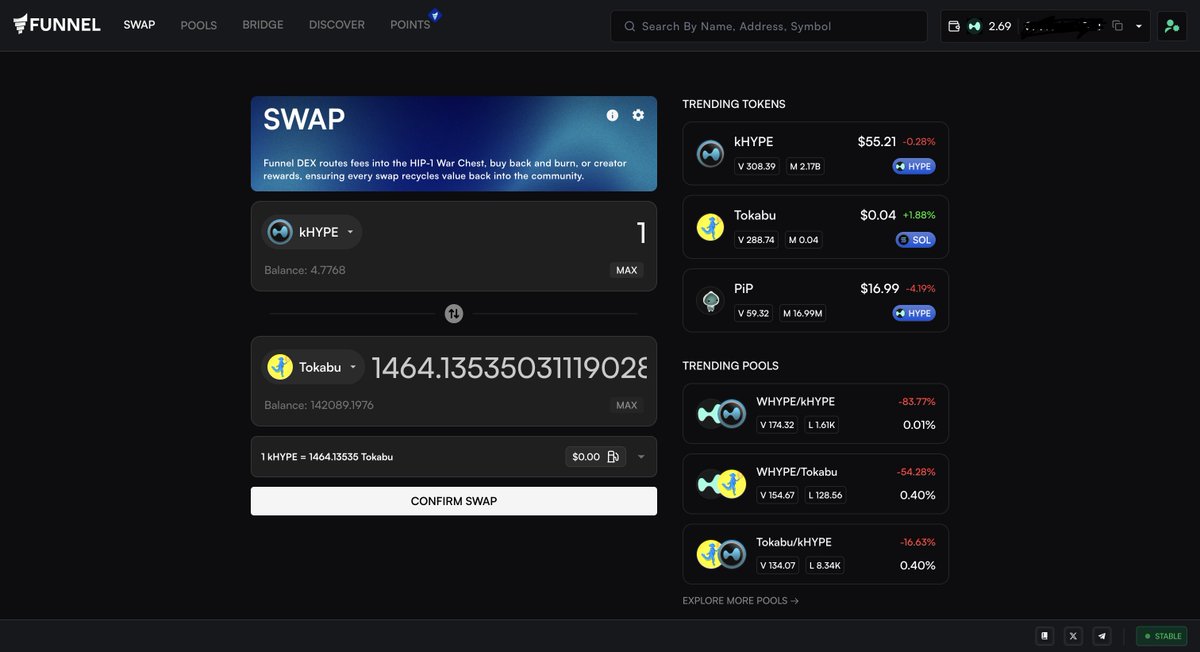
Task: Click kHYPE price $55.21
Action: 877,142
